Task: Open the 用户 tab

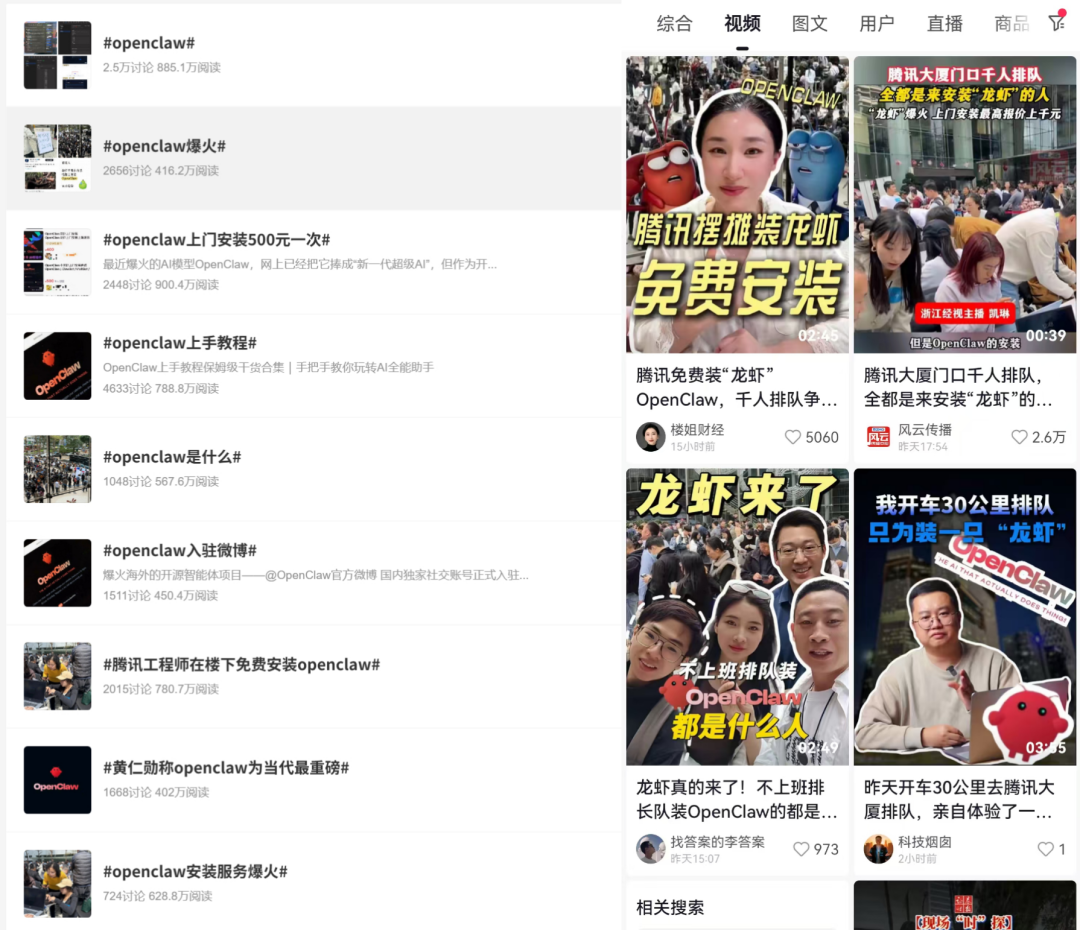Action: [877, 24]
